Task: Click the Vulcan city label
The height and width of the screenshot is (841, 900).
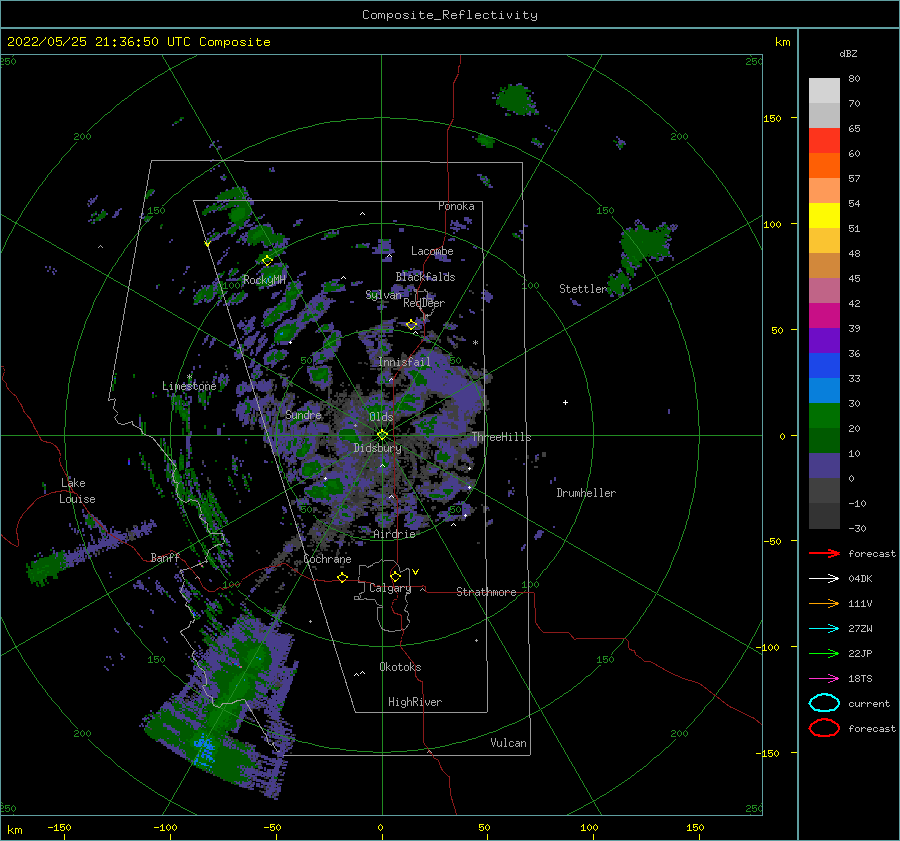Action: [509, 743]
